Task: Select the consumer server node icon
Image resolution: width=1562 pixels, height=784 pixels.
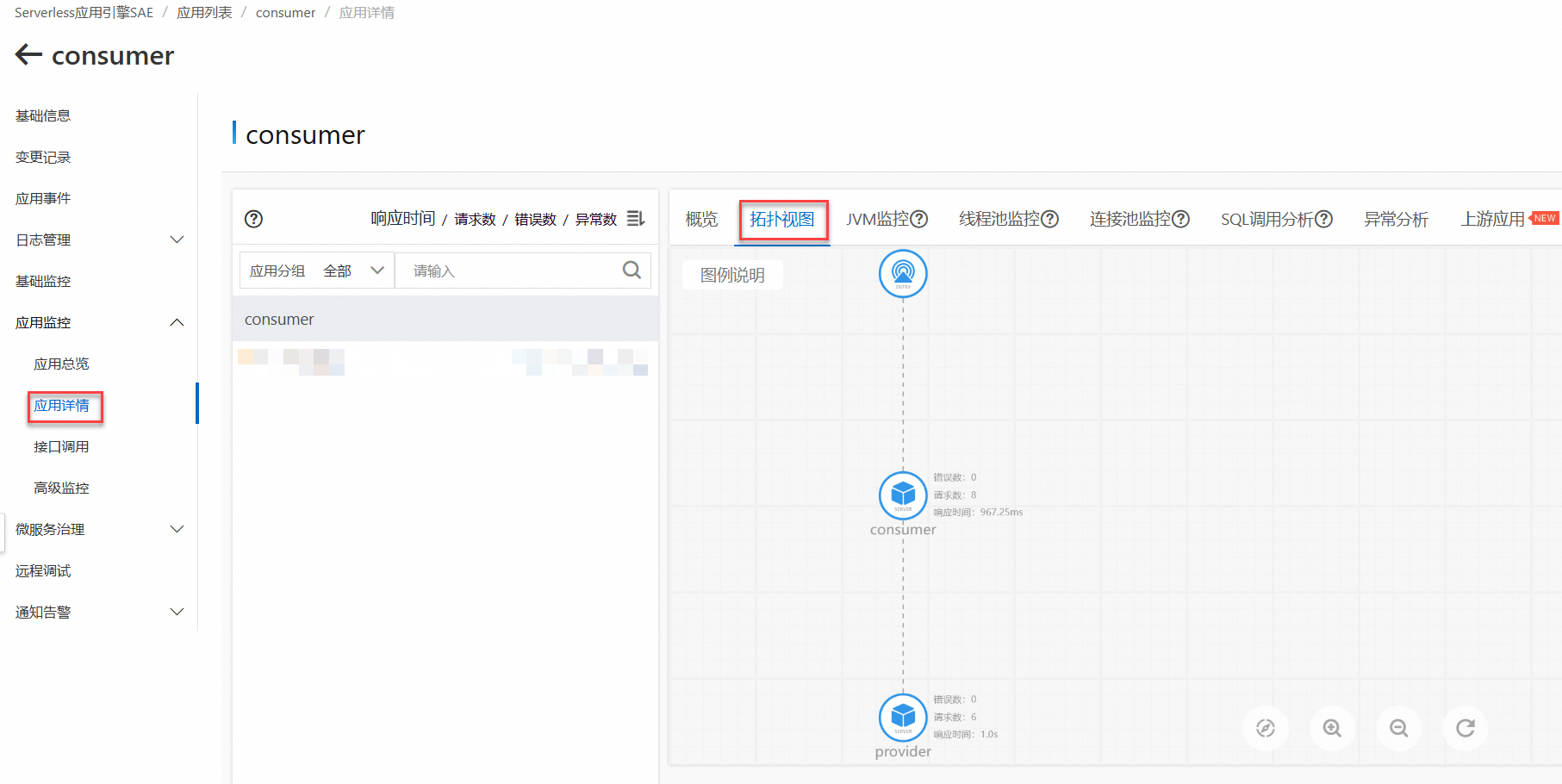Action: pos(903,495)
